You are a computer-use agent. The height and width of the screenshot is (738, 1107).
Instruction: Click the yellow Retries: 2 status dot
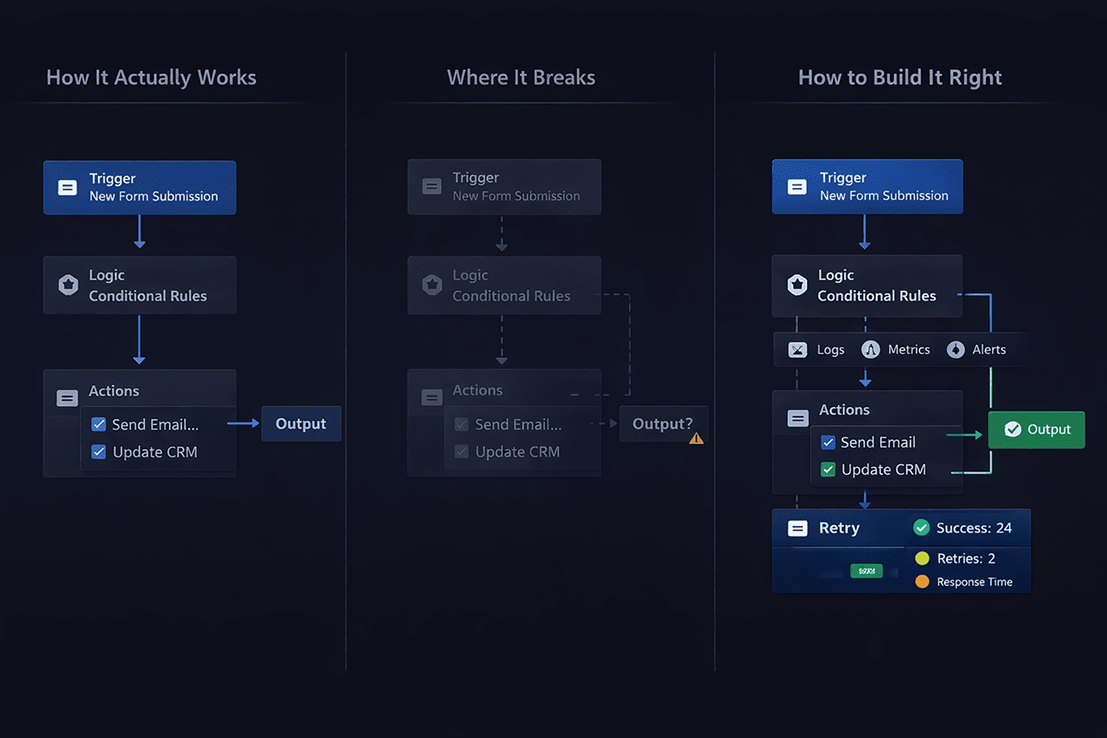click(x=922, y=558)
